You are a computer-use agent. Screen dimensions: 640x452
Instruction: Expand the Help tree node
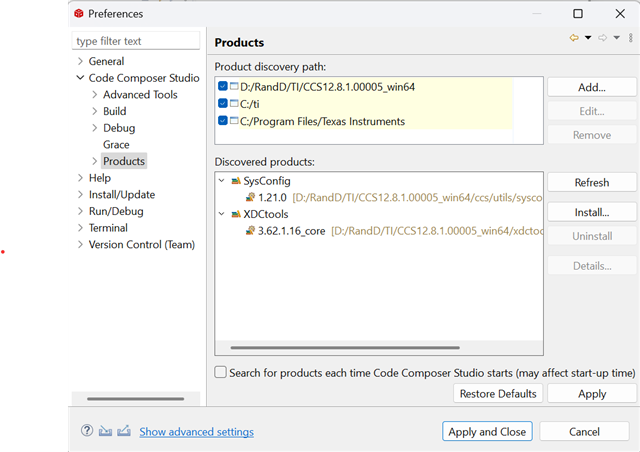coord(80,178)
